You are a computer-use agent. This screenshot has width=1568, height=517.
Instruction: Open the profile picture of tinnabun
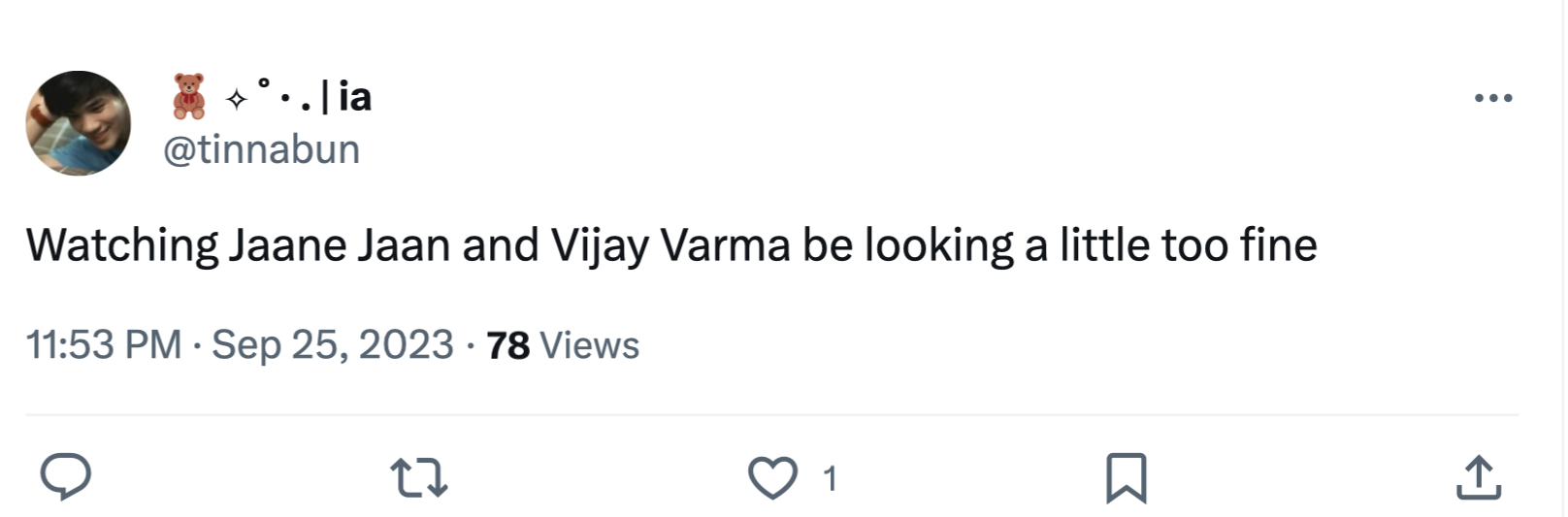pos(78,123)
